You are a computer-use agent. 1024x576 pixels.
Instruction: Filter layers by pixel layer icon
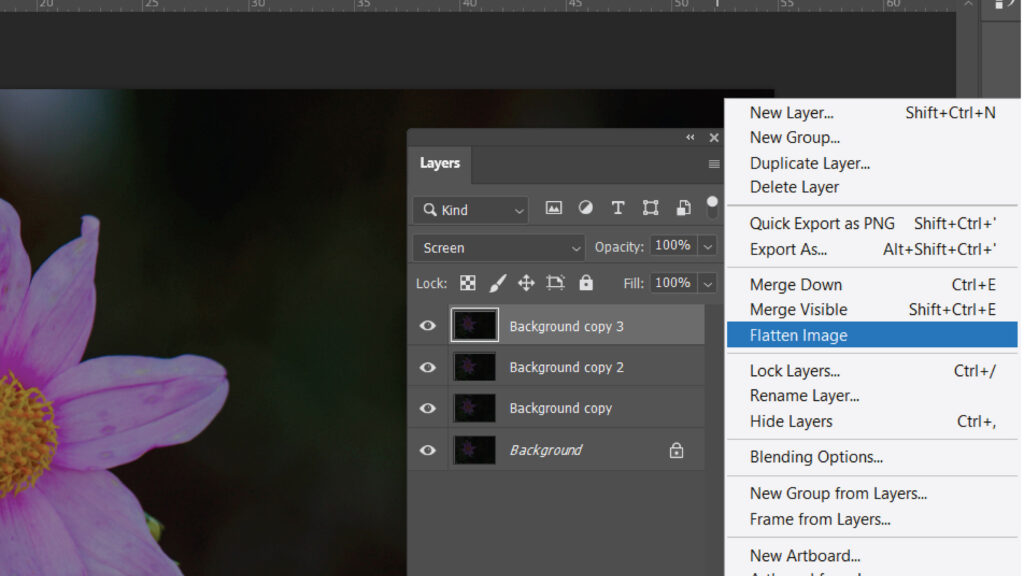(x=553, y=208)
